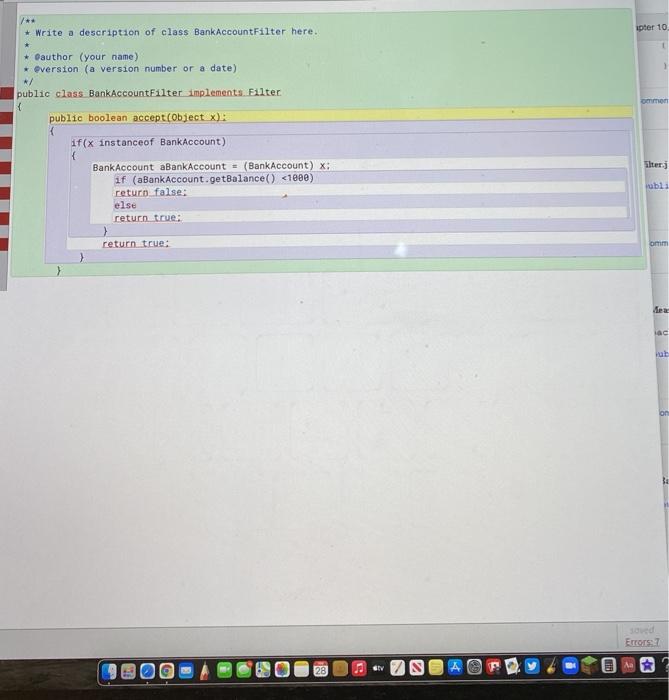This screenshot has width=669, height=700.
Task: Click the '<1000' comparison value
Action: [x=295, y=178]
